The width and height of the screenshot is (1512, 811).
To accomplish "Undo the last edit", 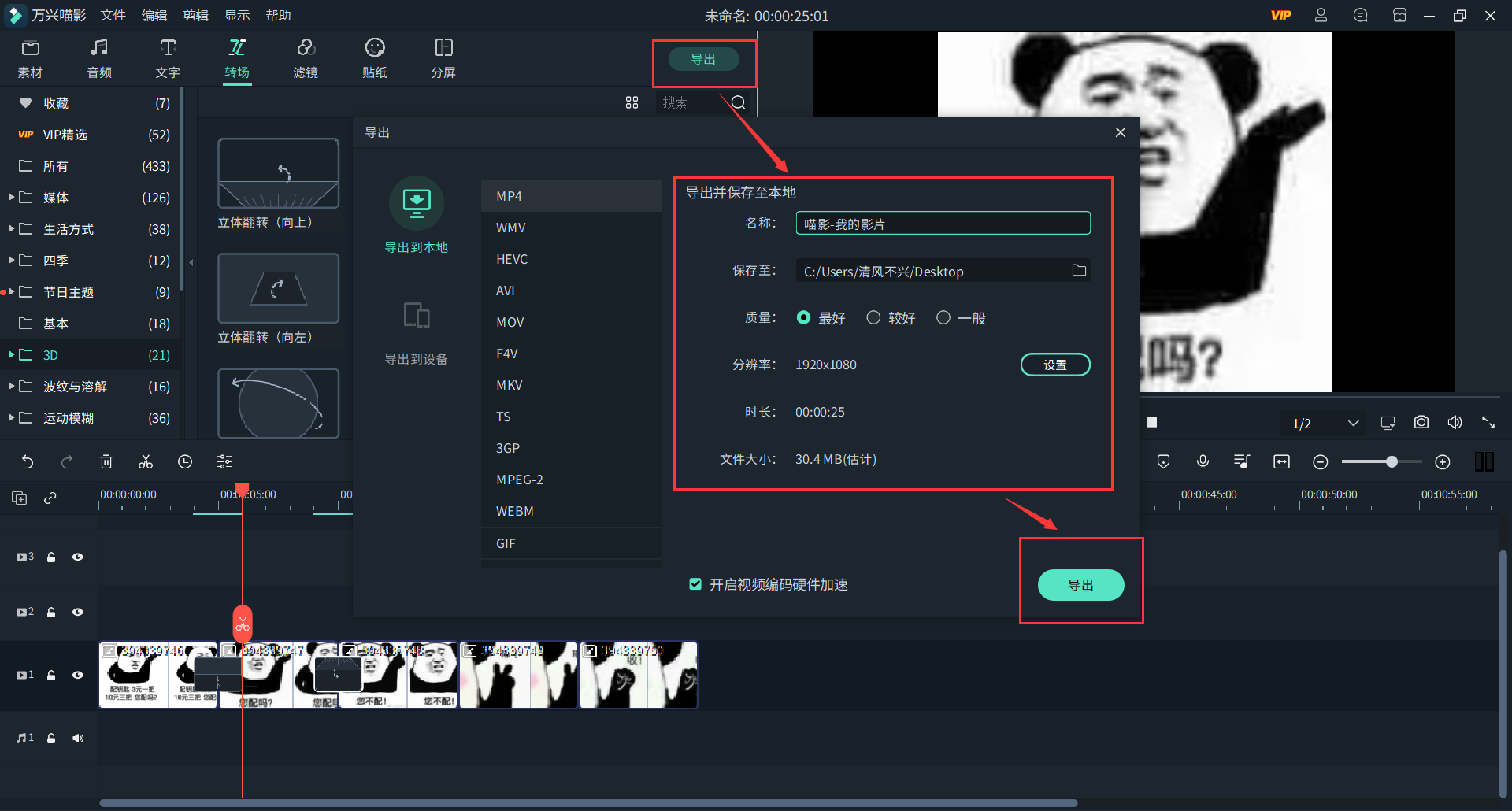I will point(28,461).
